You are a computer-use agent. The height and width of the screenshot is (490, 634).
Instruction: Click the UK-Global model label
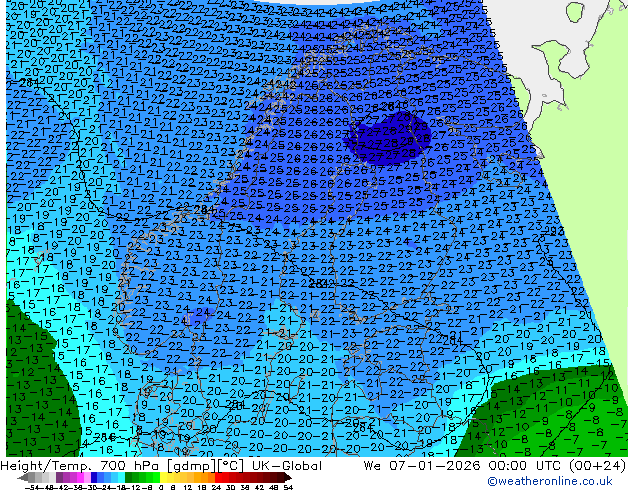[x=285, y=466]
